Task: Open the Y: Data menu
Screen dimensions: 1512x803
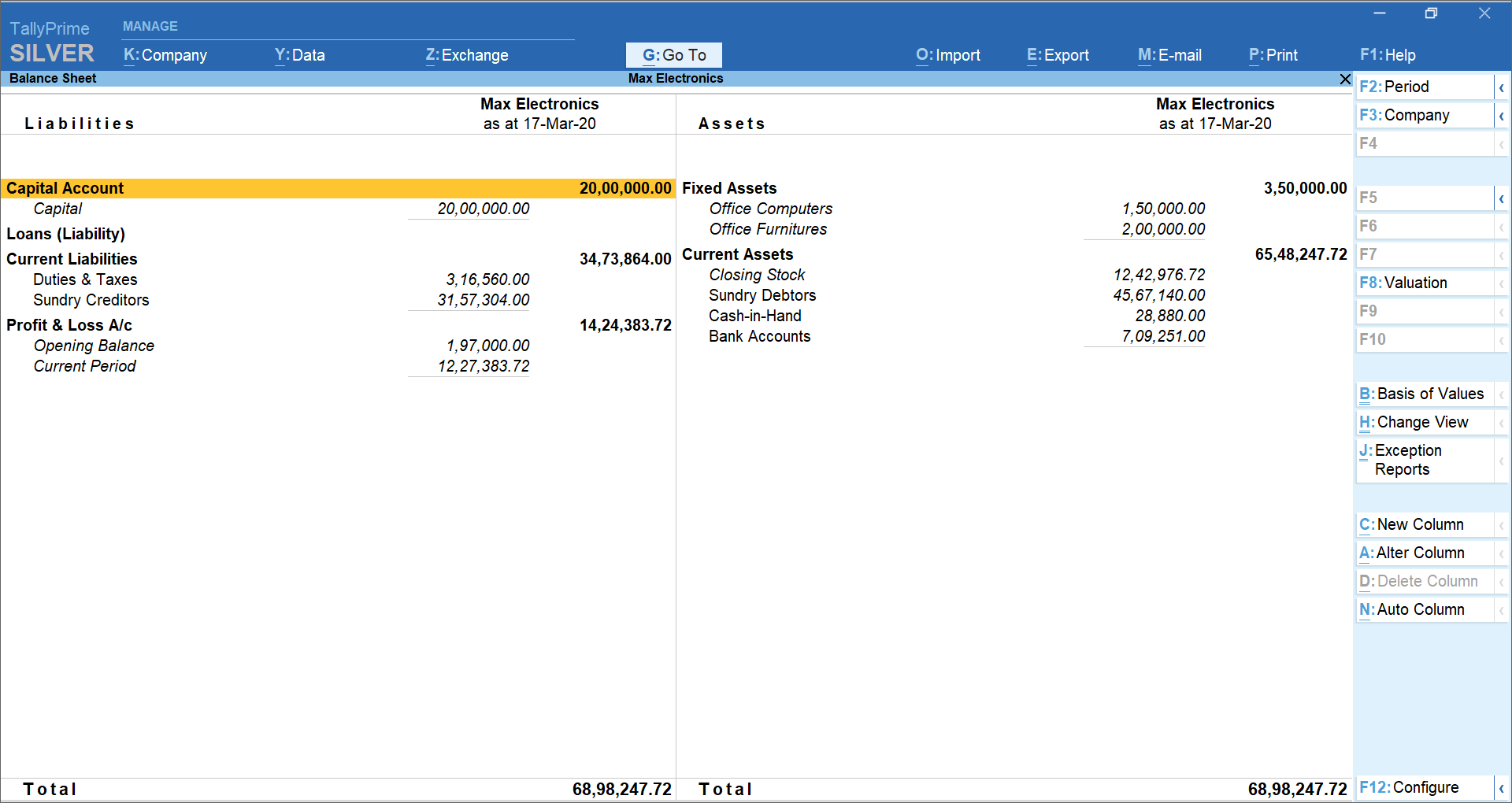Action: [x=299, y=55]
